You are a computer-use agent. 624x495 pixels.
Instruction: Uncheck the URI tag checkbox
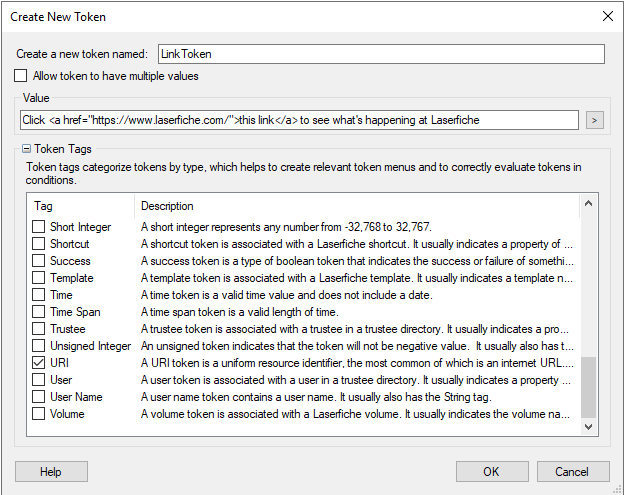(38, 362)
